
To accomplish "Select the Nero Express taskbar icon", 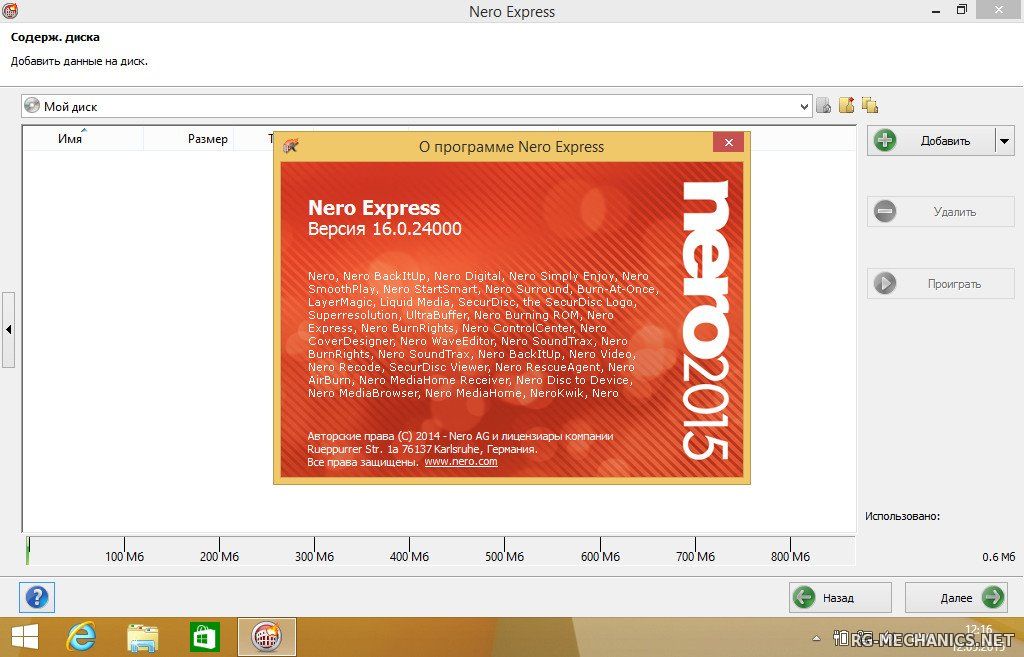I will [x=266, y=637].
